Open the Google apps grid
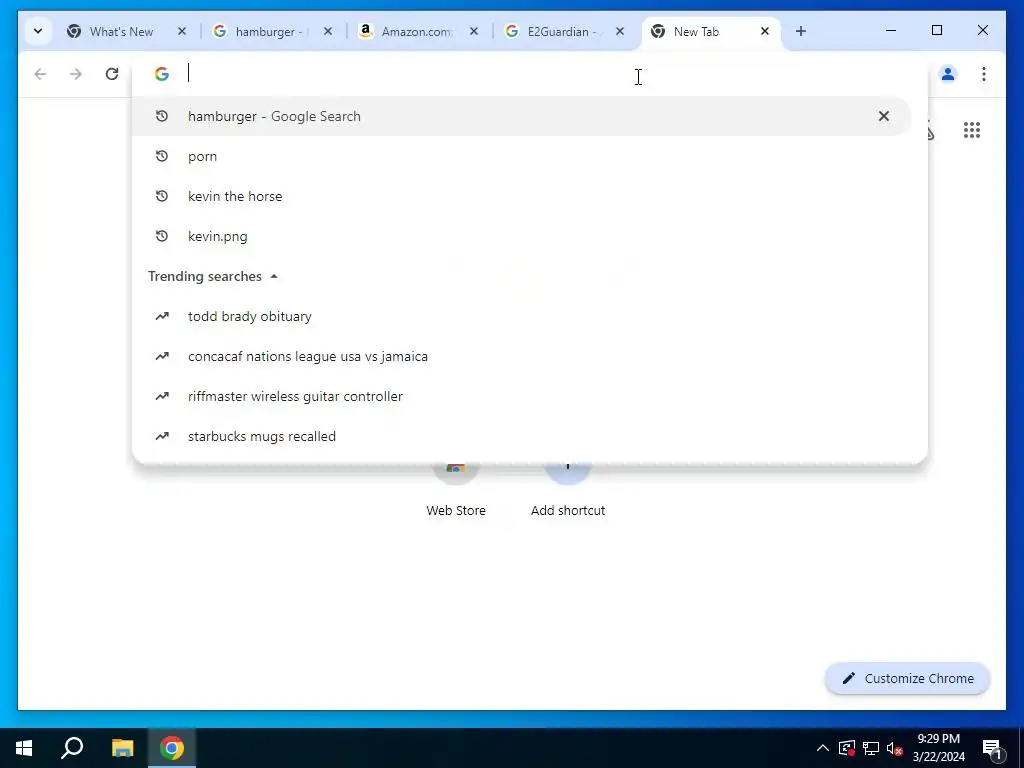Image resolution: width=1024 pixels, height=768 pixels. [972, 130]
